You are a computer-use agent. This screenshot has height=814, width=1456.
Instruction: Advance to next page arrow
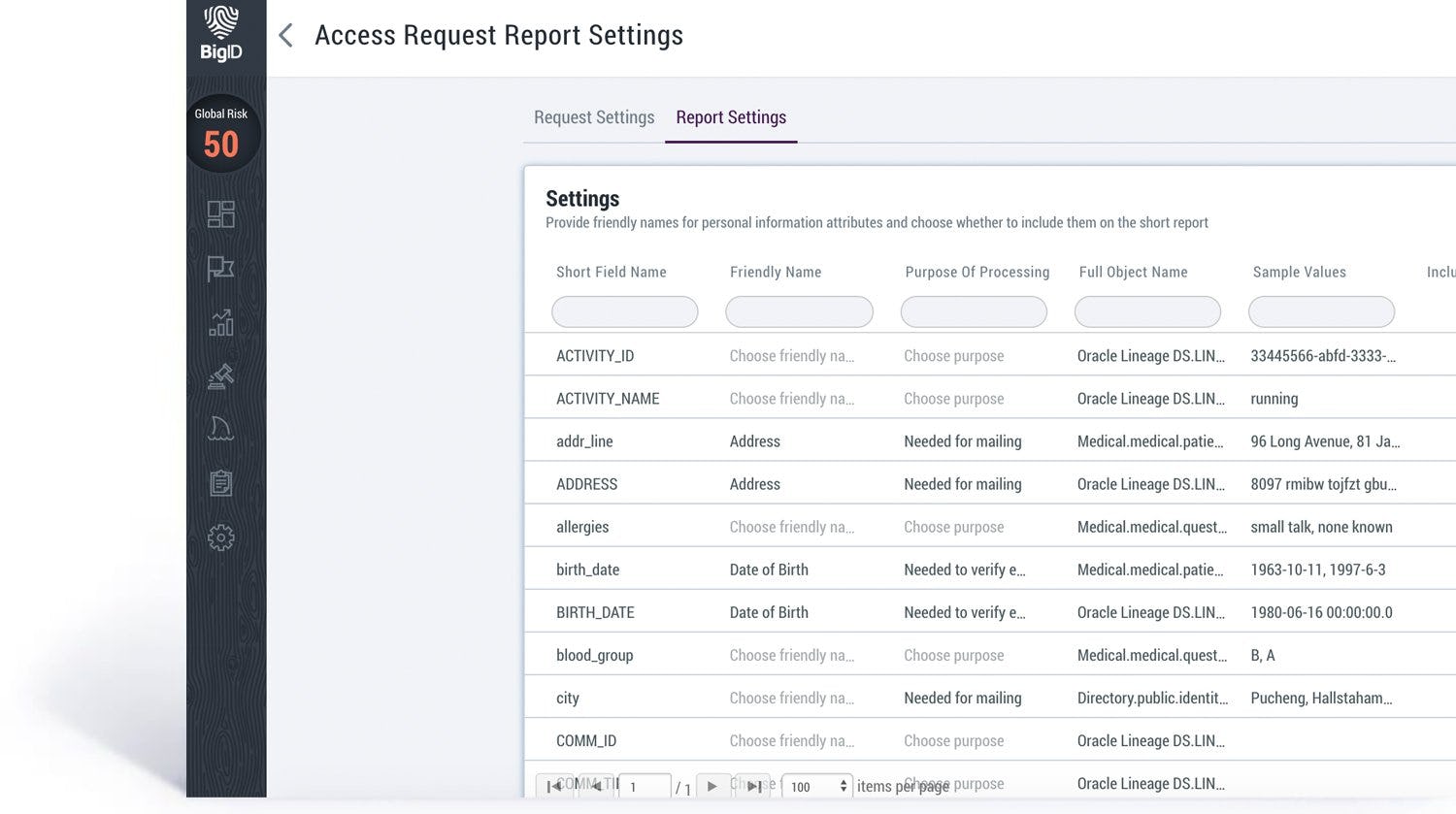point(713,786)
